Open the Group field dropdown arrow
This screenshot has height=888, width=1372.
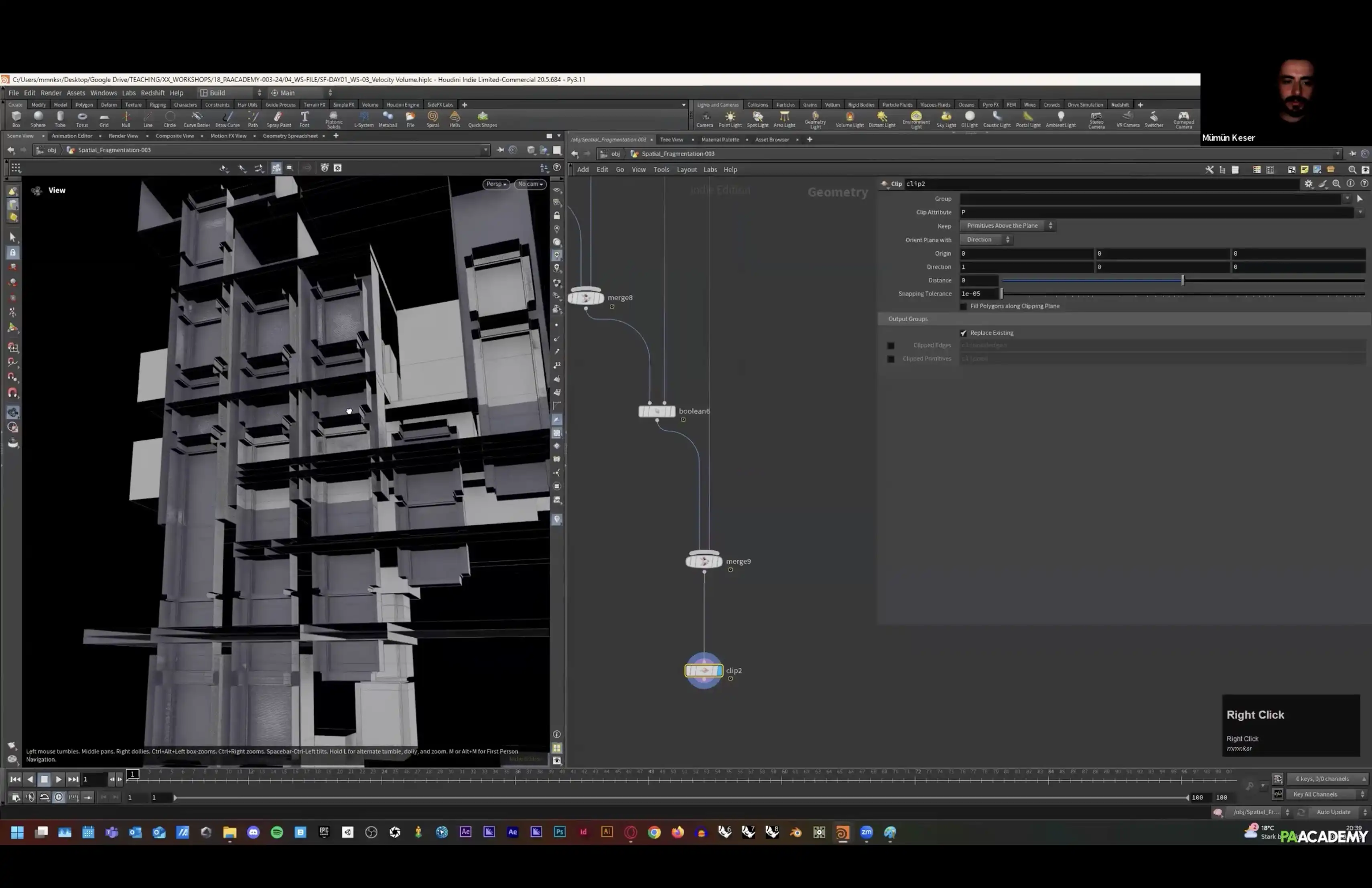[x=1347, y=198]
